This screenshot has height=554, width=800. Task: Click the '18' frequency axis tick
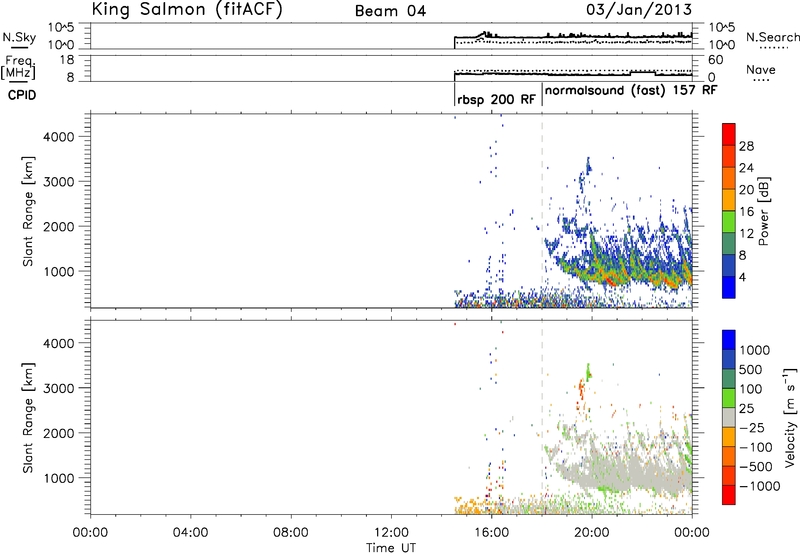click(x=67, y=60)
